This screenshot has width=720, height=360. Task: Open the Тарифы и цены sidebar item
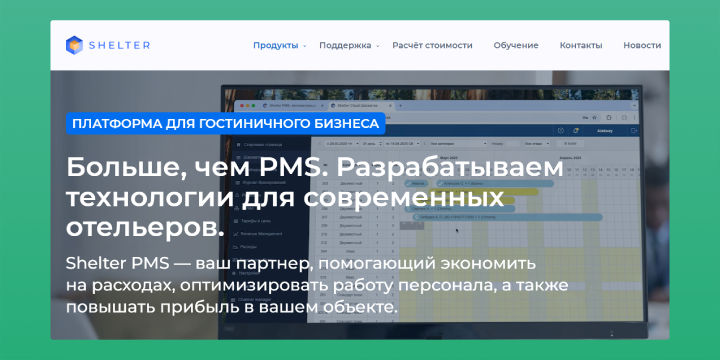coord(252,221)
